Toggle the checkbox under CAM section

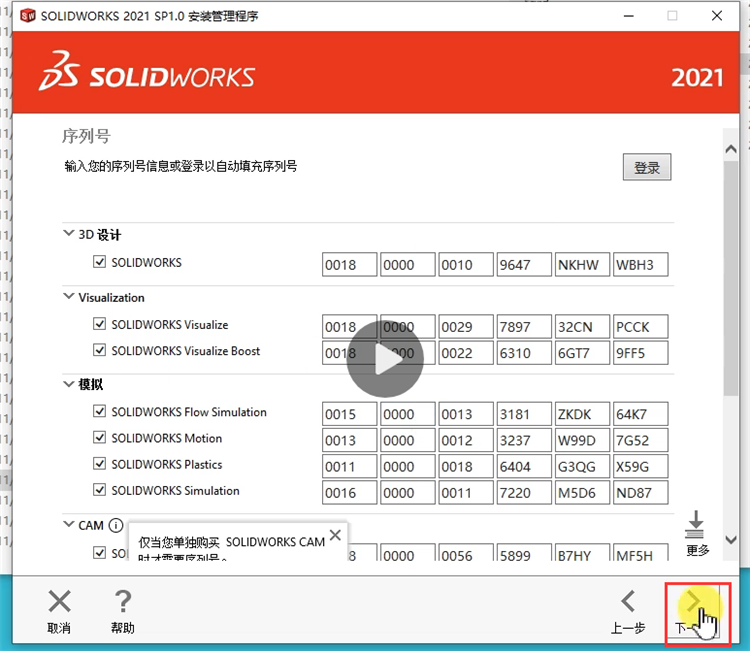(x=99, y=553)
